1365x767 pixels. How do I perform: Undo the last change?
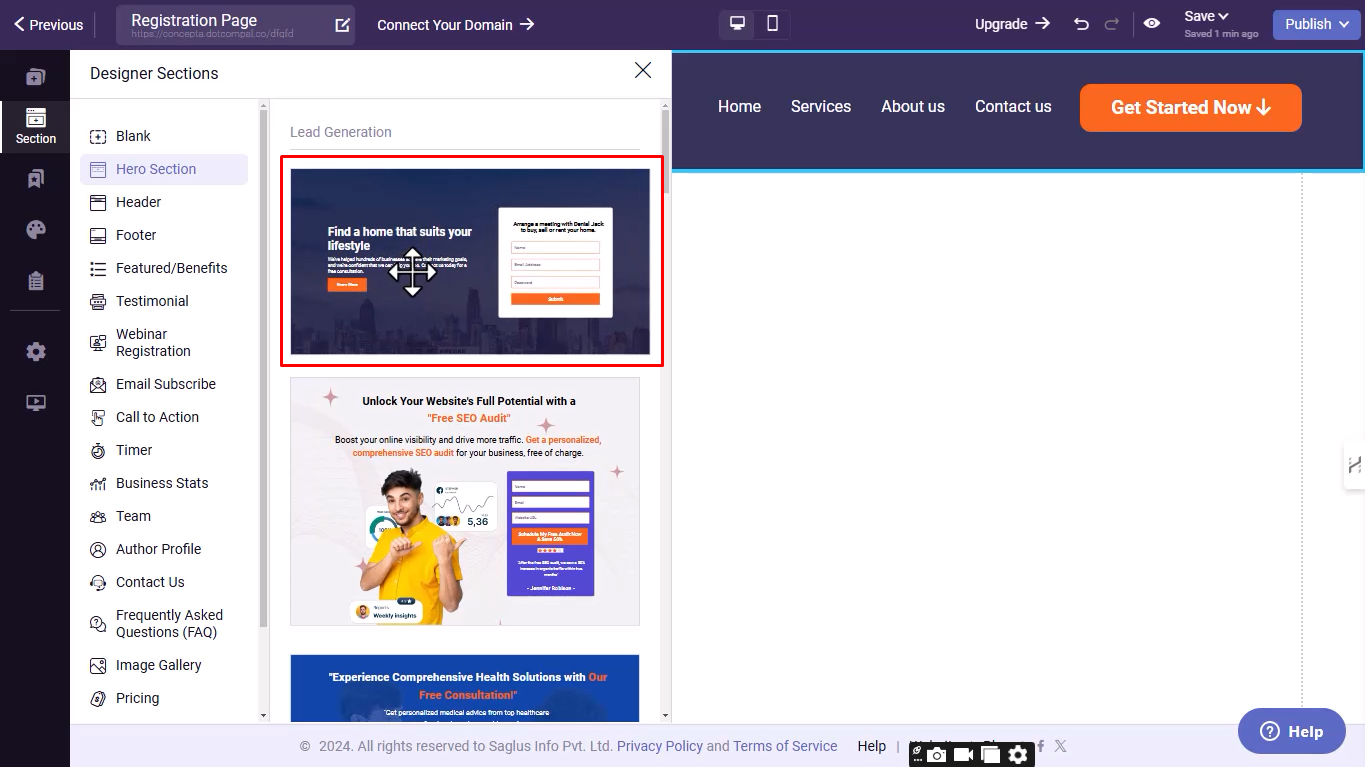[x=1081, y=24]
